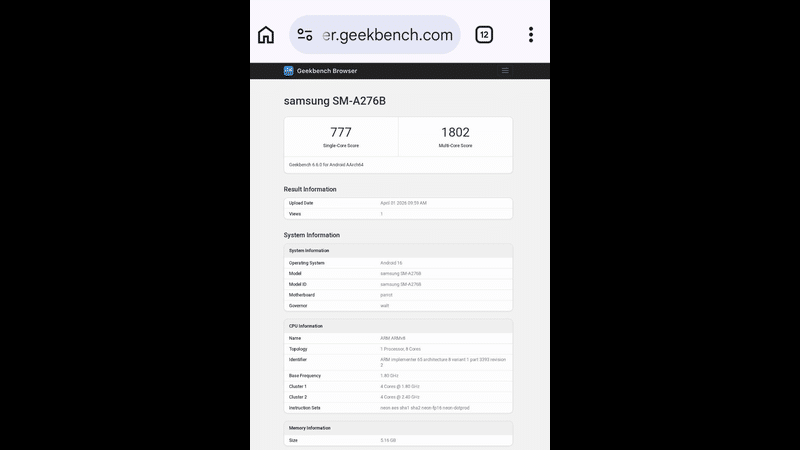Select the geekbench.com address bar
The image size is (800, 450).
(x=374, y=35)
